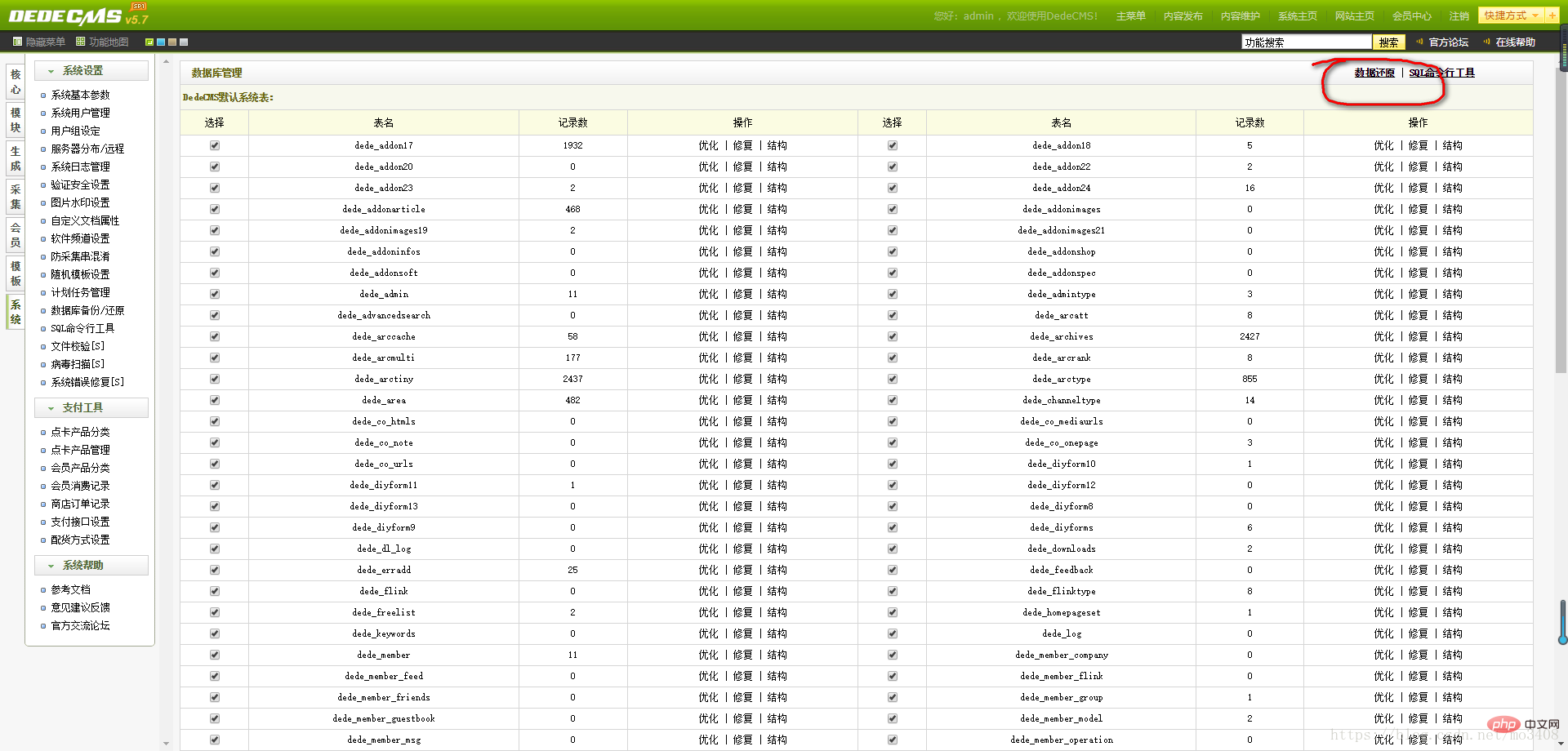Open 官方交流论坛 in sidebar
This screenshot has width=1568, height=751.
tap(80, 626)
